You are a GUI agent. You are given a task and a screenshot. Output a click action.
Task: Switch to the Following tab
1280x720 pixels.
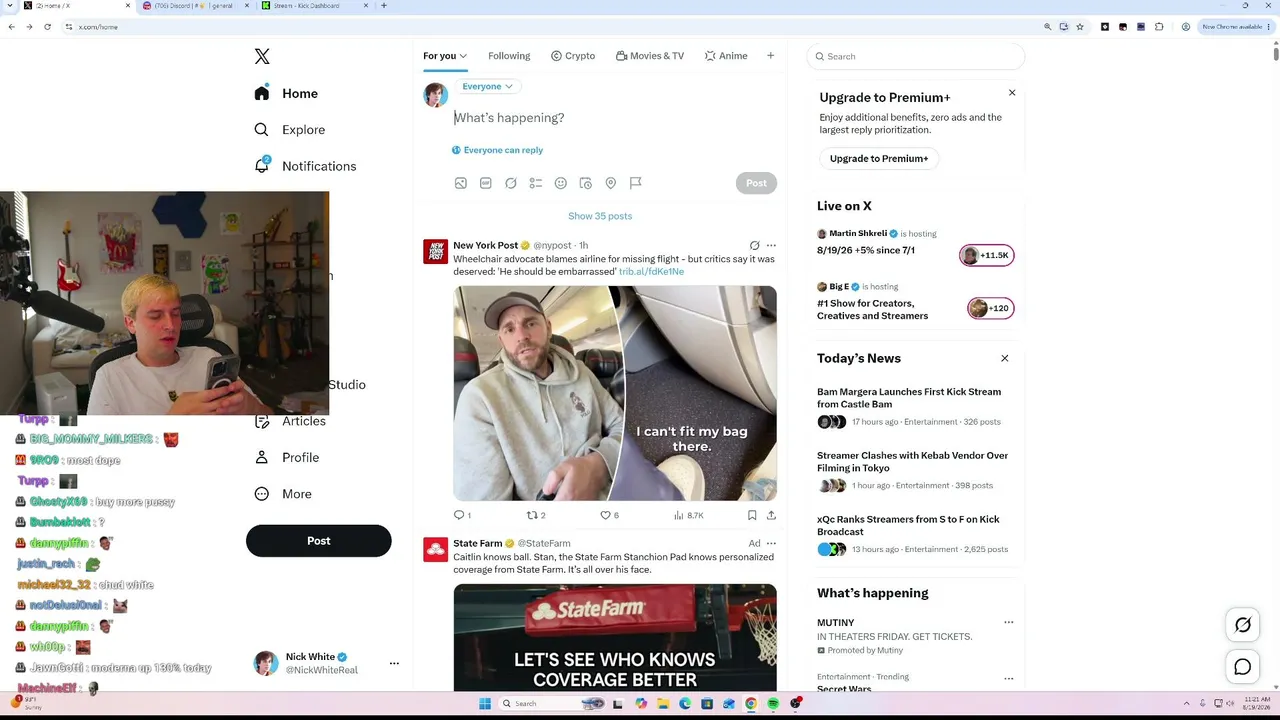click(509, 56)
